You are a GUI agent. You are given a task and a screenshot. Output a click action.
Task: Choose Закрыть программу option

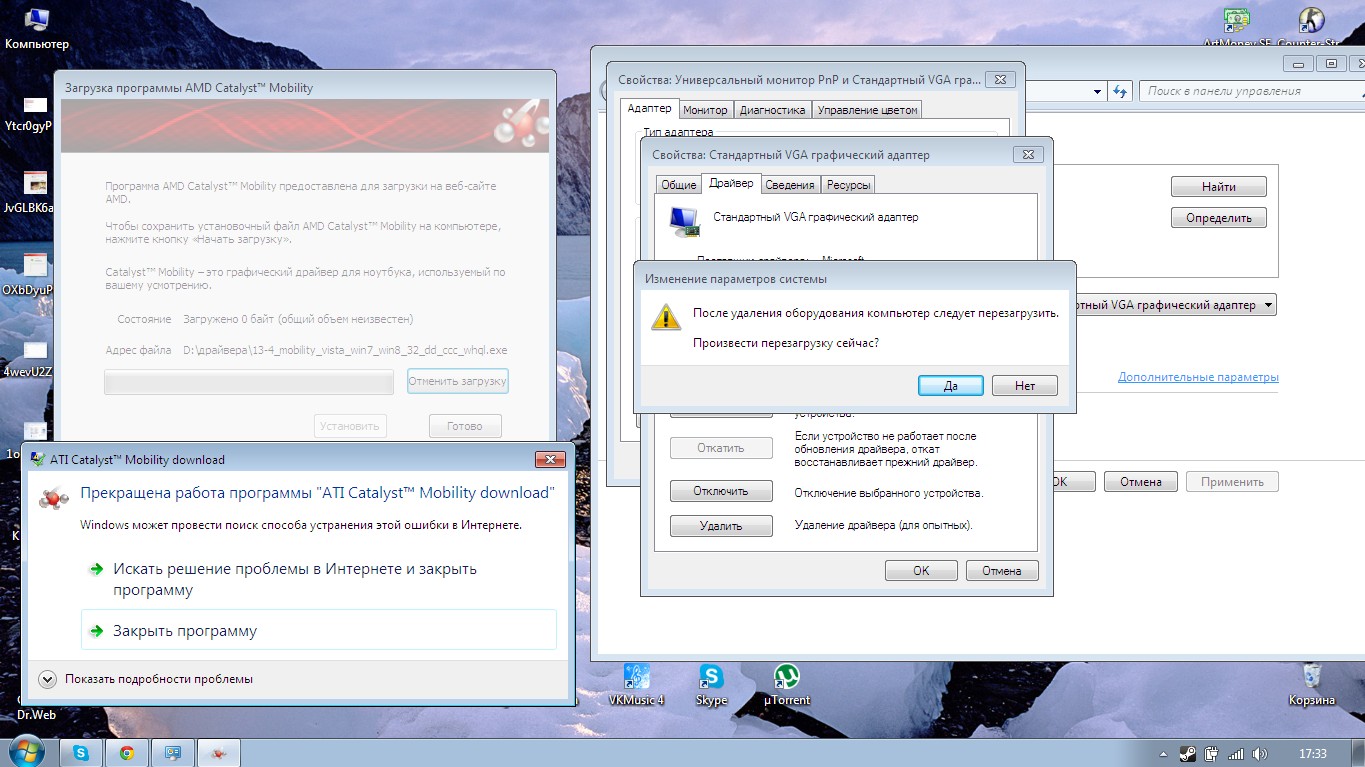(x=318, y=631)
